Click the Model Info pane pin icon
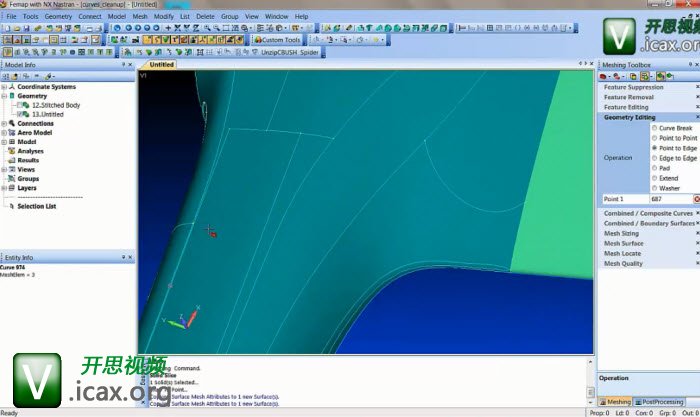This screenshot has height=417, width=700. pyautogui.click(x=124, y=64)
